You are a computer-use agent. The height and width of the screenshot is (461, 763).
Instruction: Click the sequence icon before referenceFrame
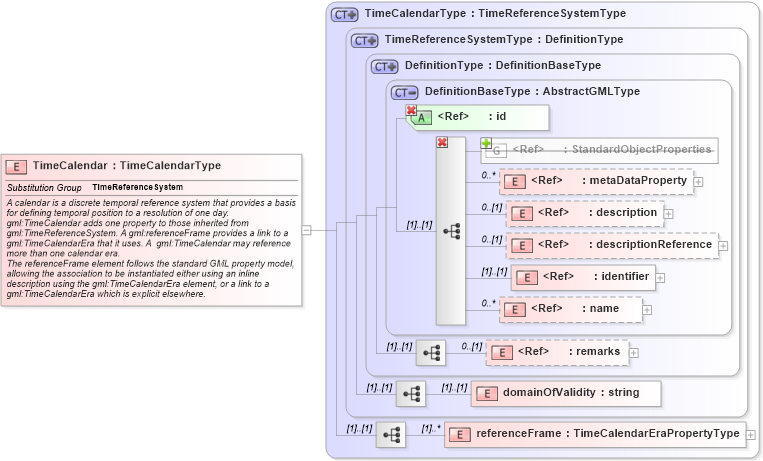click(391, 435)
